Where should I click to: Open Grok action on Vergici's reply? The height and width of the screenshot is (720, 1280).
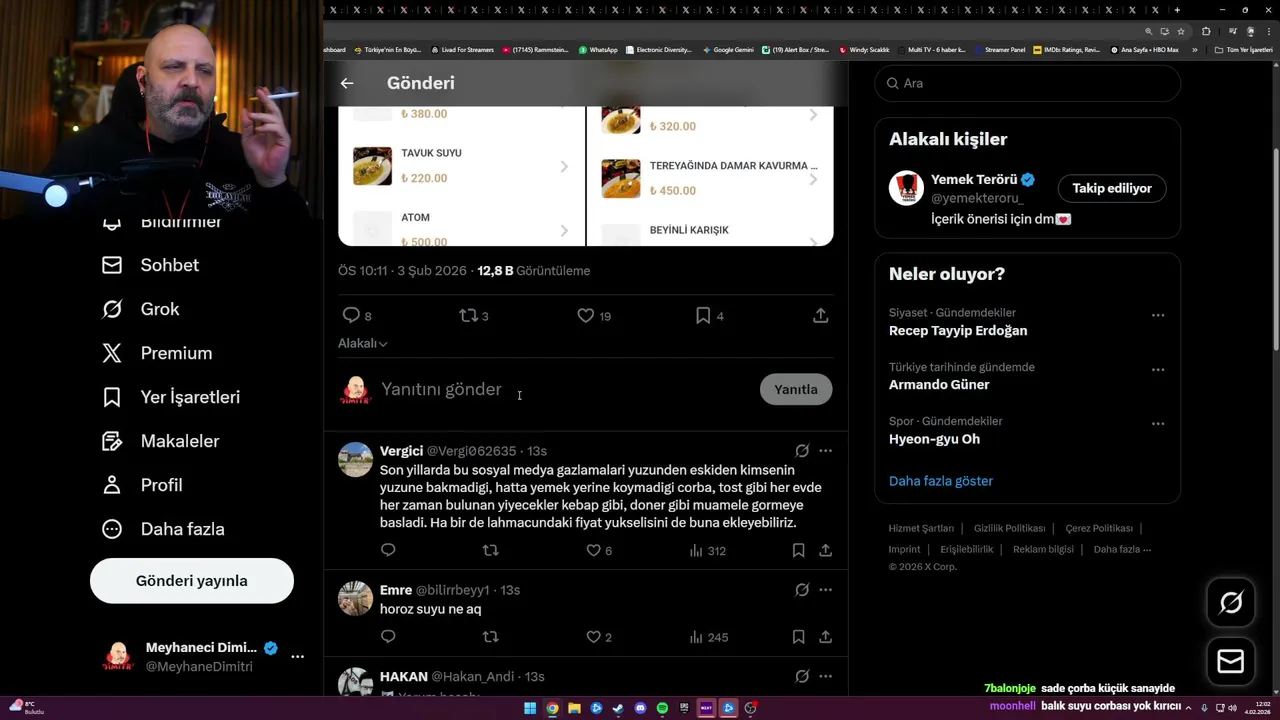point(802,451)
